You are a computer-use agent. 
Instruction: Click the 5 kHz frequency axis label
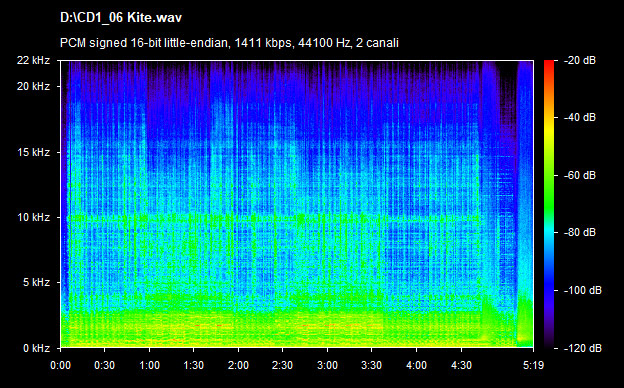tap(36, 283)
